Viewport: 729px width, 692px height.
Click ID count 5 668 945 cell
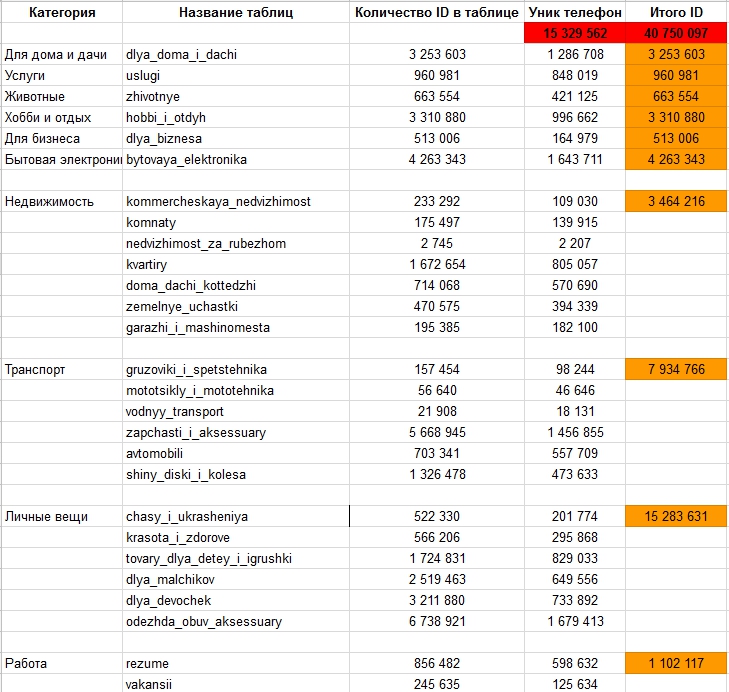point(437,432)
